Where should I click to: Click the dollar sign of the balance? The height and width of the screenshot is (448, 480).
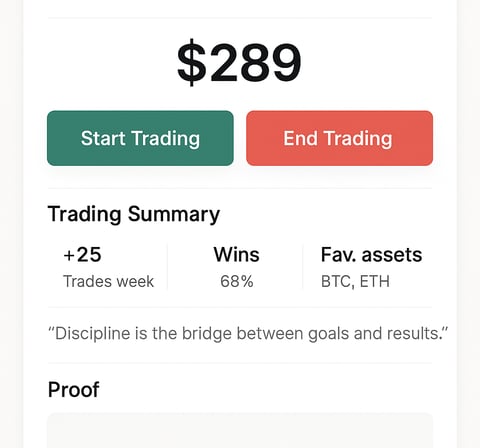tap(191, 63)
